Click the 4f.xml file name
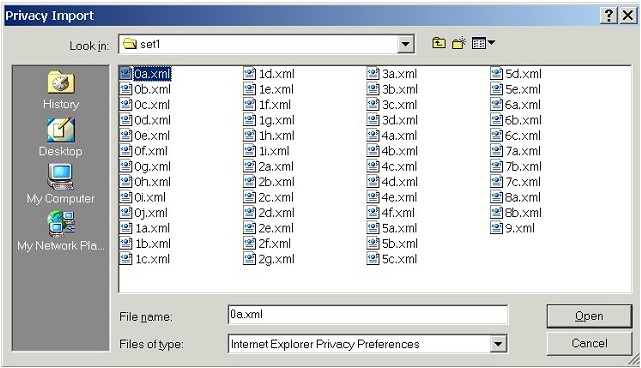This screenshot has height=368, width=641. tap(398, 213)
